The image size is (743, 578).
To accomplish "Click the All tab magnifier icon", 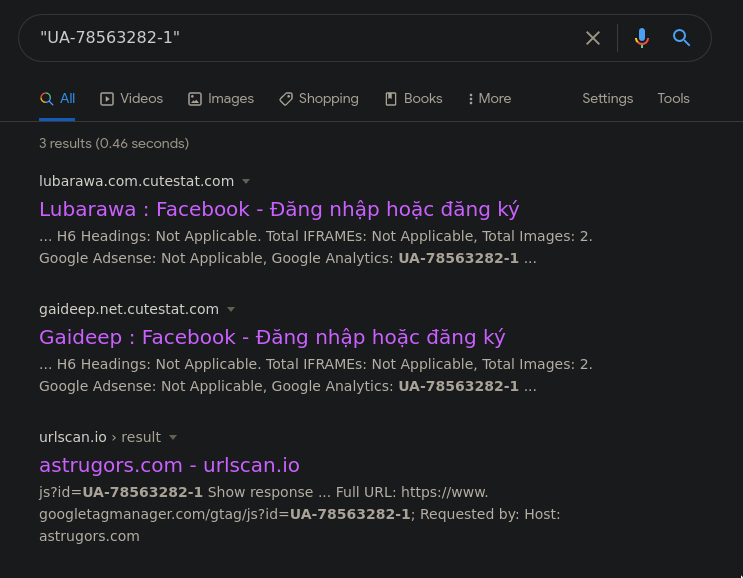I will (46, 99).
